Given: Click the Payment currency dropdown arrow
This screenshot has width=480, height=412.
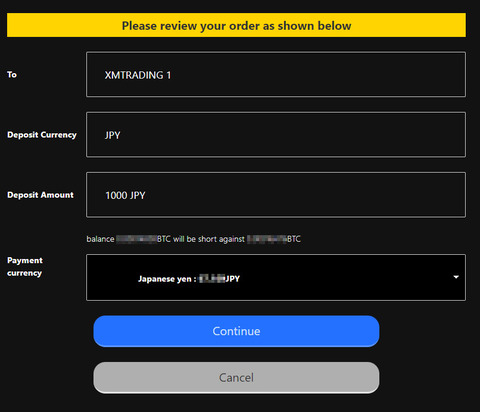Looking at the screenshot, I should 456,277.
